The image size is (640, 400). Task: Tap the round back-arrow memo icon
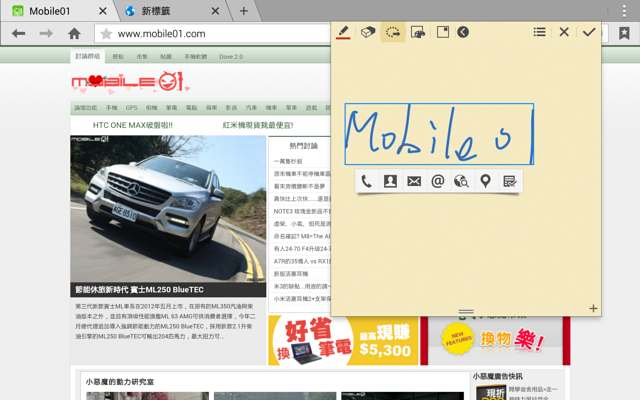463,32
